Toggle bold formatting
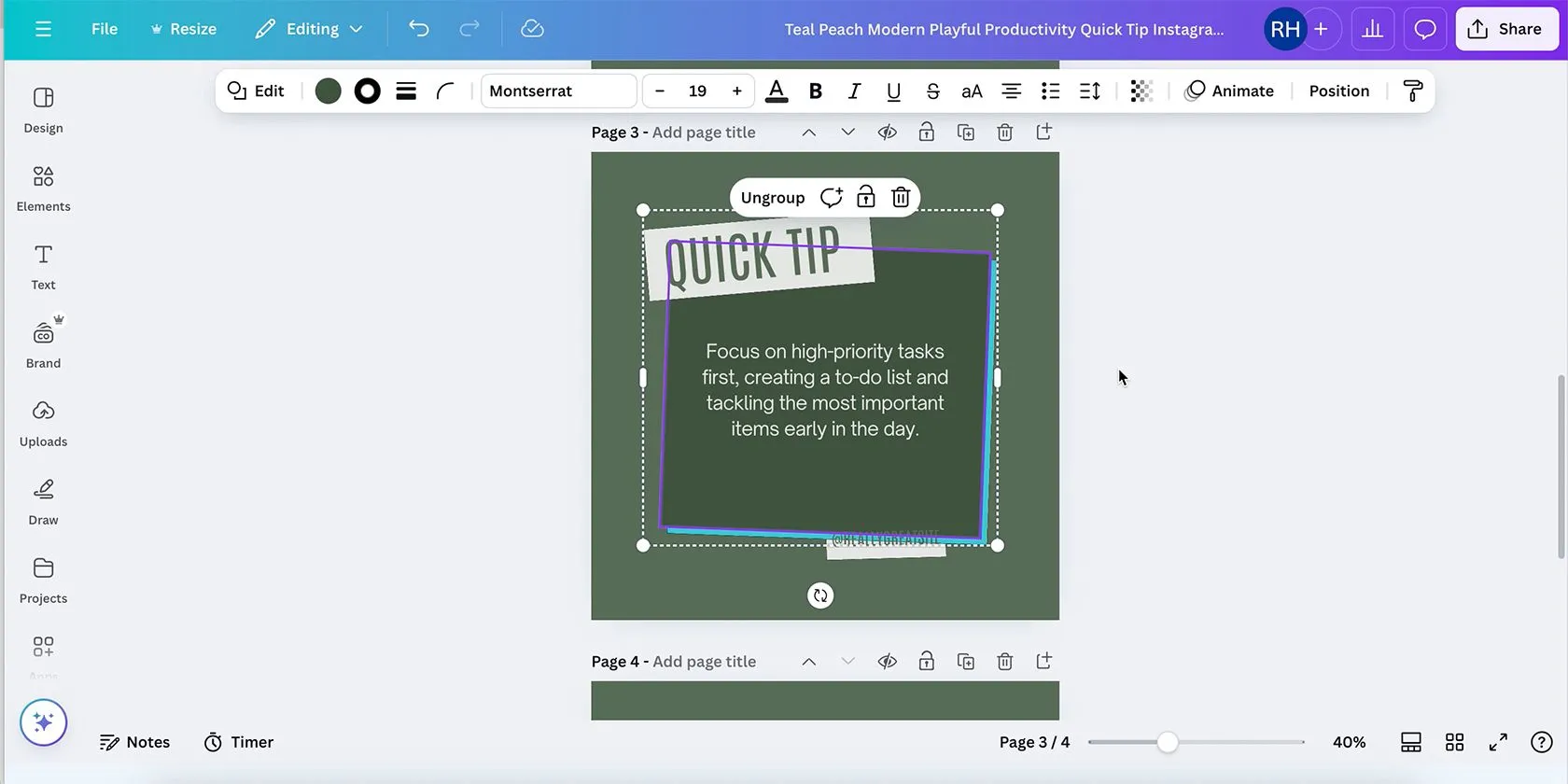 click(x=815, y=91)
